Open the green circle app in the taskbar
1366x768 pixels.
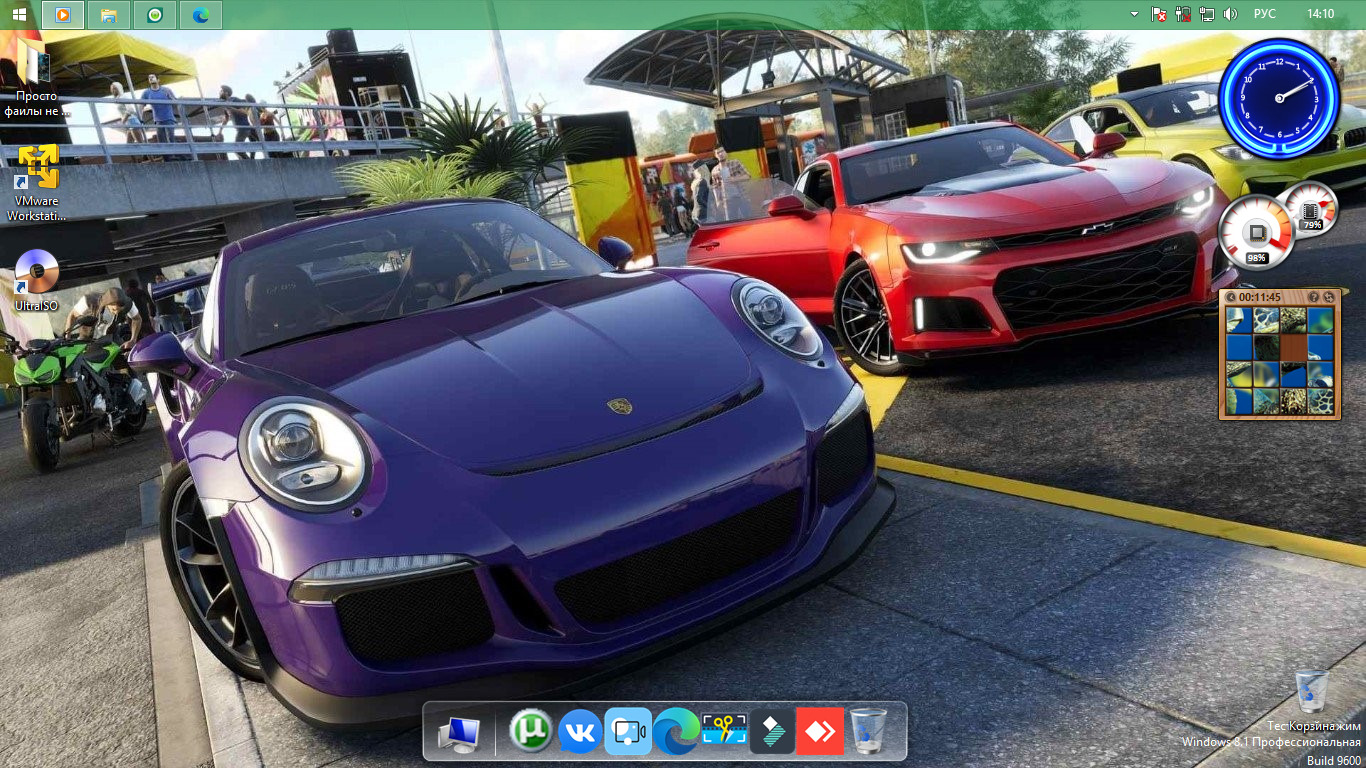tap(155, 14)
